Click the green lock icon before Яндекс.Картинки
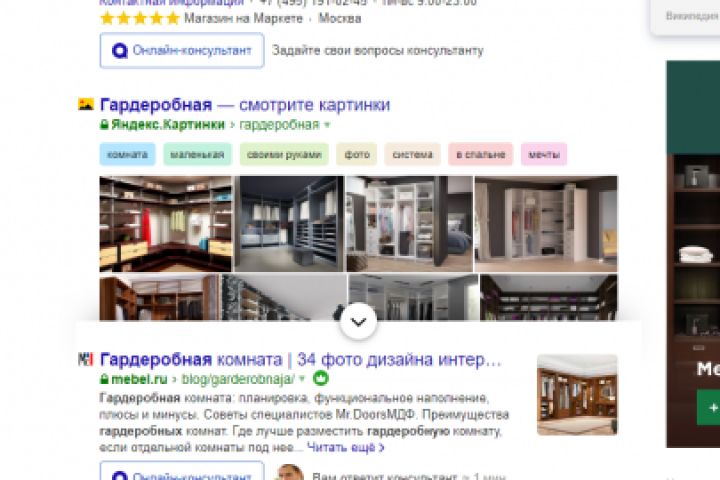This screenshot has width=720, height=480. tap(104, 124)
